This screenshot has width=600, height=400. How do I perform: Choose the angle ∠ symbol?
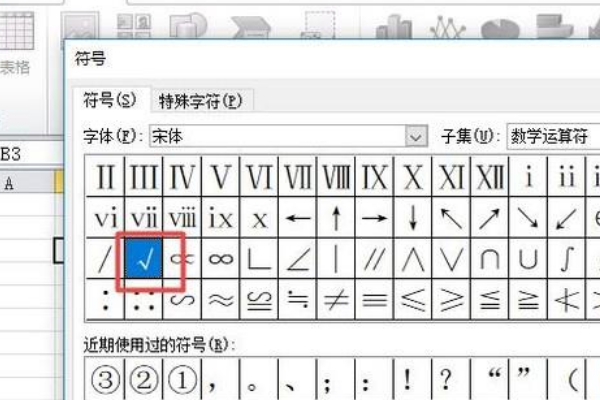pyautogui.click(x=298, y=259)
